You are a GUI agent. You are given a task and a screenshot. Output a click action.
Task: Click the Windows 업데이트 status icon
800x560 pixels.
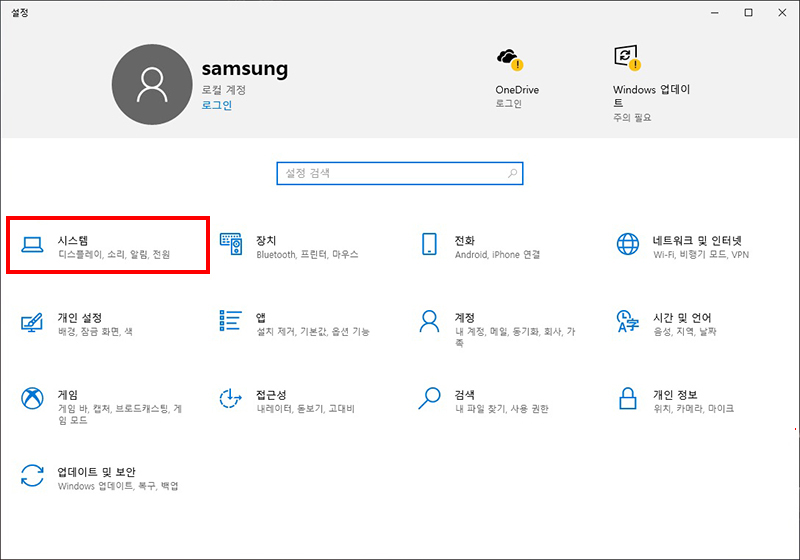click(627, 58)
